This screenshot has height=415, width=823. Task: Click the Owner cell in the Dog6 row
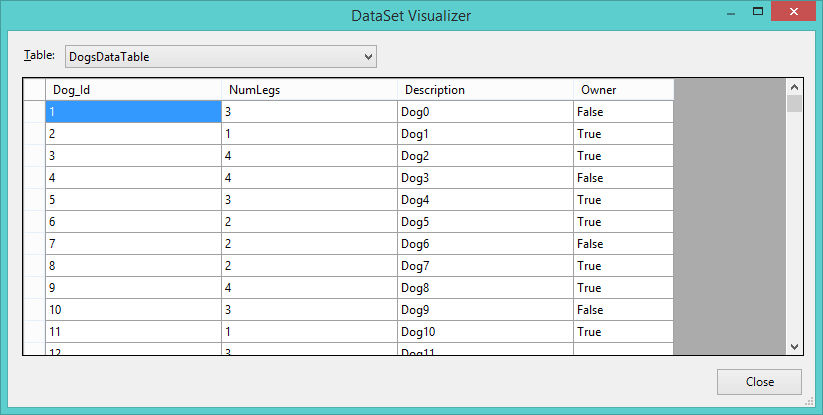[623, 244]
